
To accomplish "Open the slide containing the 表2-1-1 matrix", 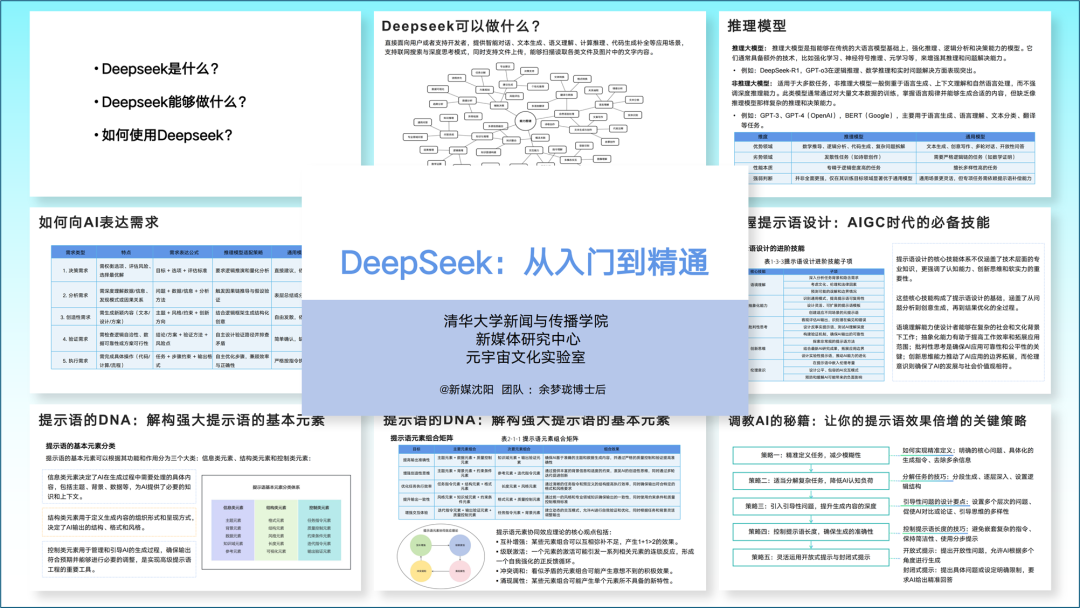I will coord(540,503).
